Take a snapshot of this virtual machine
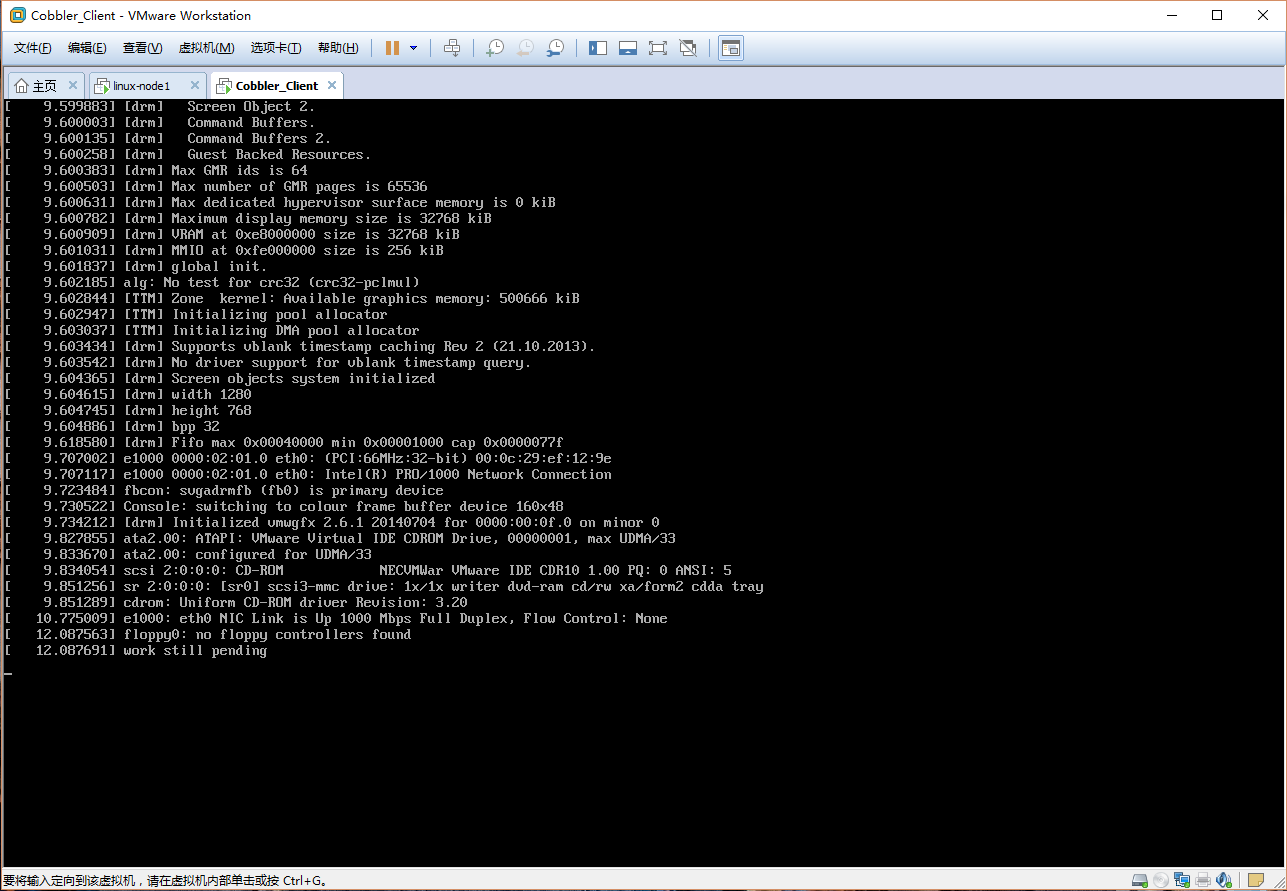 pos(494,48)
